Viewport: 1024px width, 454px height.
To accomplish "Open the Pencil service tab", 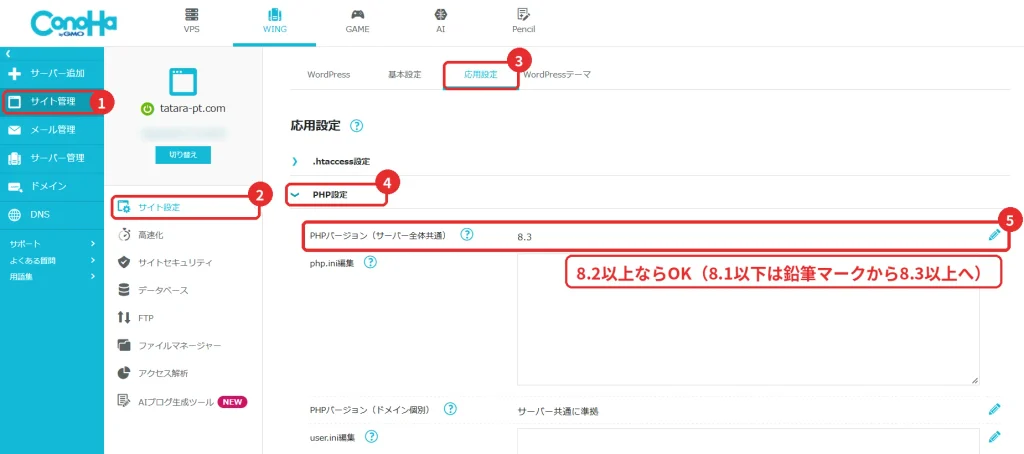I will 523,22.
